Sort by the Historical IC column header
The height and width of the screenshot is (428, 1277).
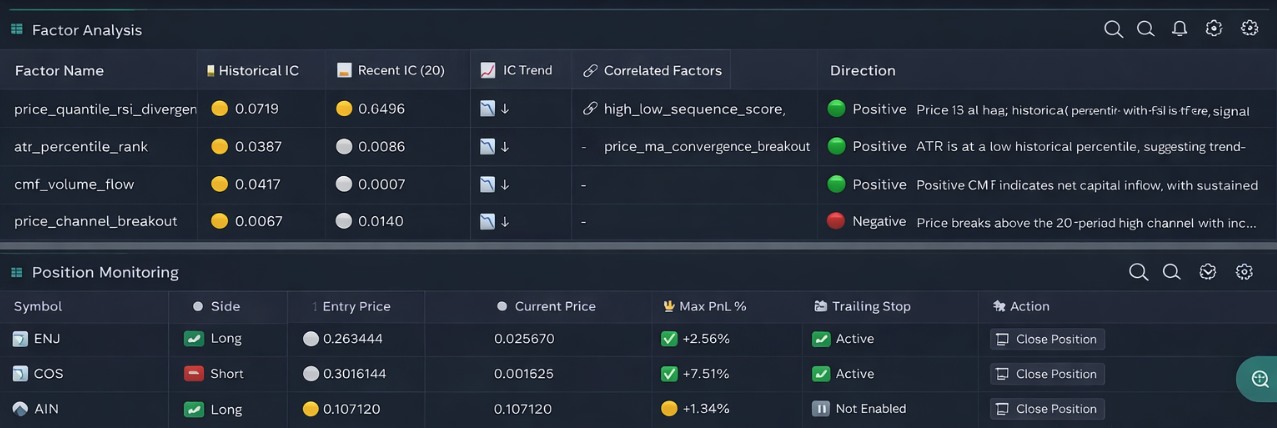258,71
